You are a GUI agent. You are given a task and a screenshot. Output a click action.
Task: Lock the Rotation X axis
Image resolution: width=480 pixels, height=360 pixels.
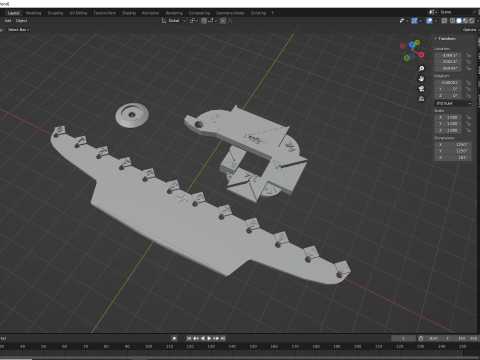point(468,83)
